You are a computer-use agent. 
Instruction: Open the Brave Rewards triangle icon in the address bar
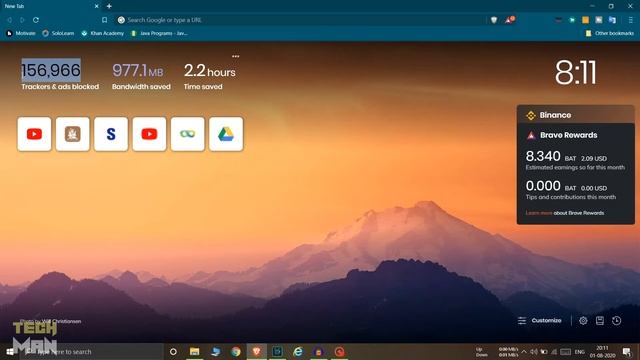pyautogui.click(x=509, y=20)
